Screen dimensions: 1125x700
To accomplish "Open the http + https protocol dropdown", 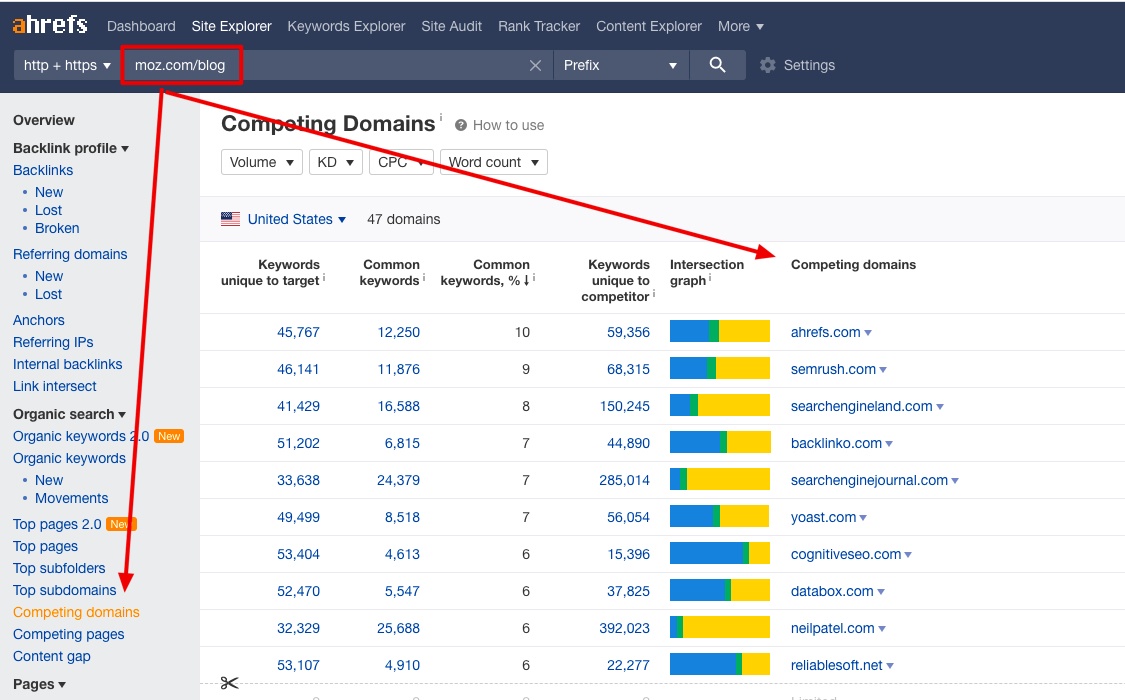I will pyautogui.click(x=67, y=65).
